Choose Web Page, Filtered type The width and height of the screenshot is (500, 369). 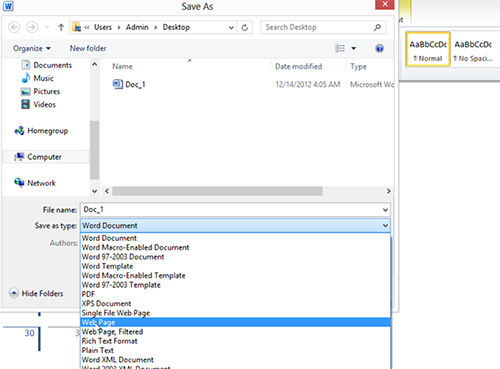pos(236,332)
